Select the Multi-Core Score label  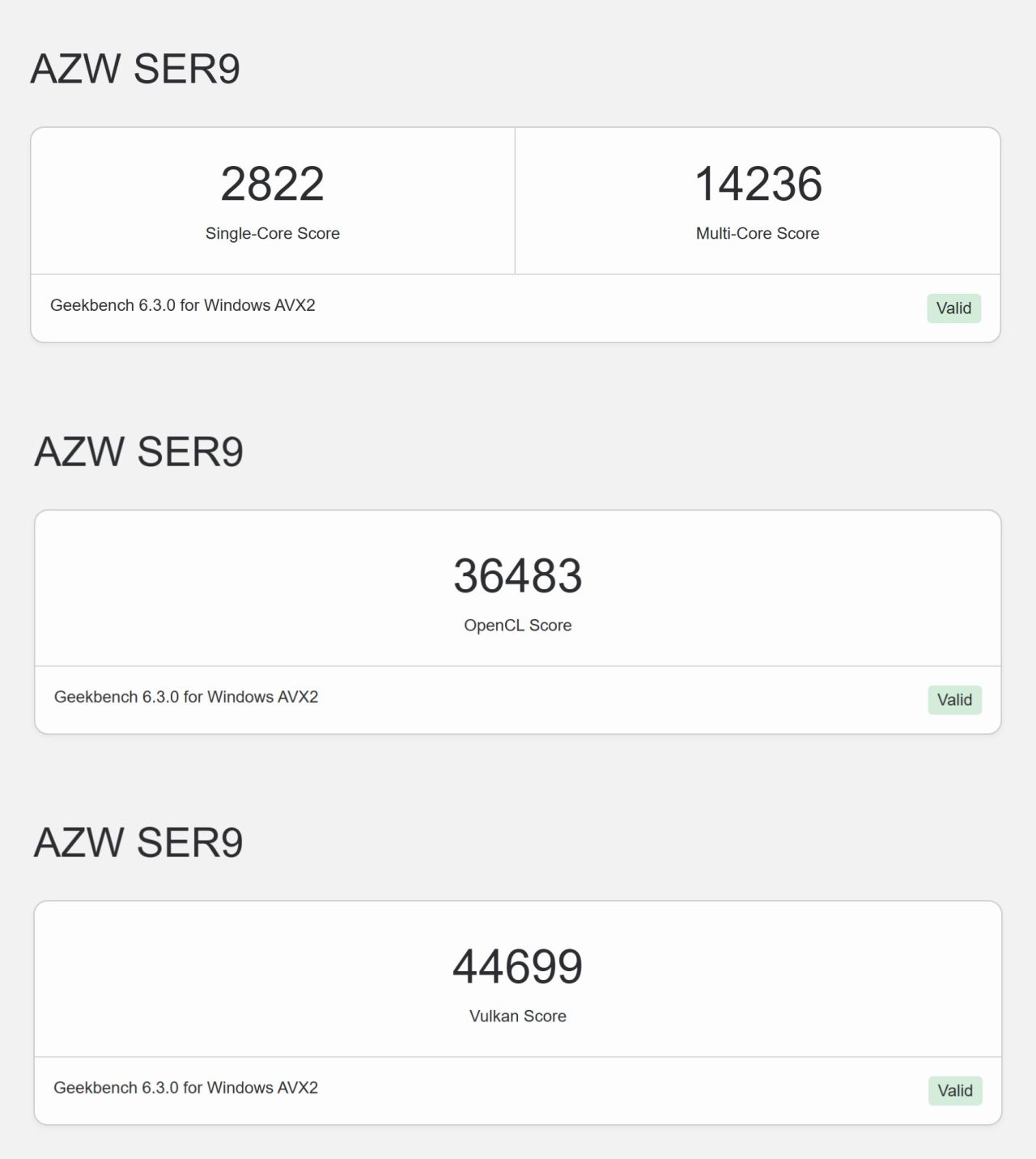[x=758, y=233]
